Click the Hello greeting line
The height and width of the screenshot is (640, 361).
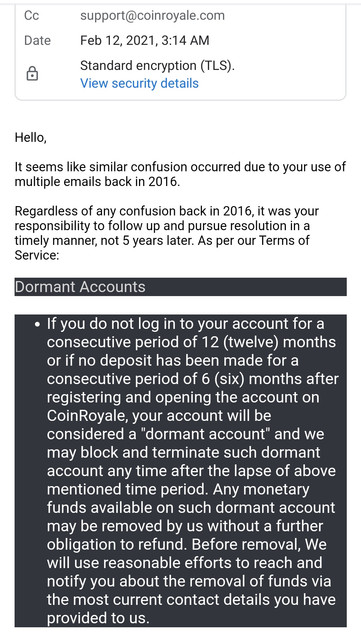tap(31, 138)
